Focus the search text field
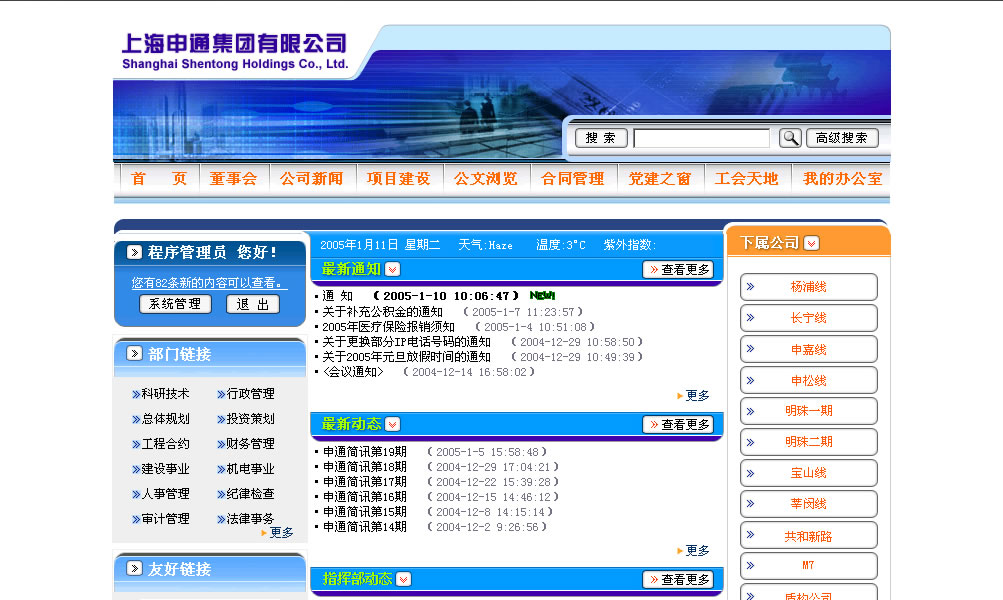1003x600 pixels. point(701,138)
